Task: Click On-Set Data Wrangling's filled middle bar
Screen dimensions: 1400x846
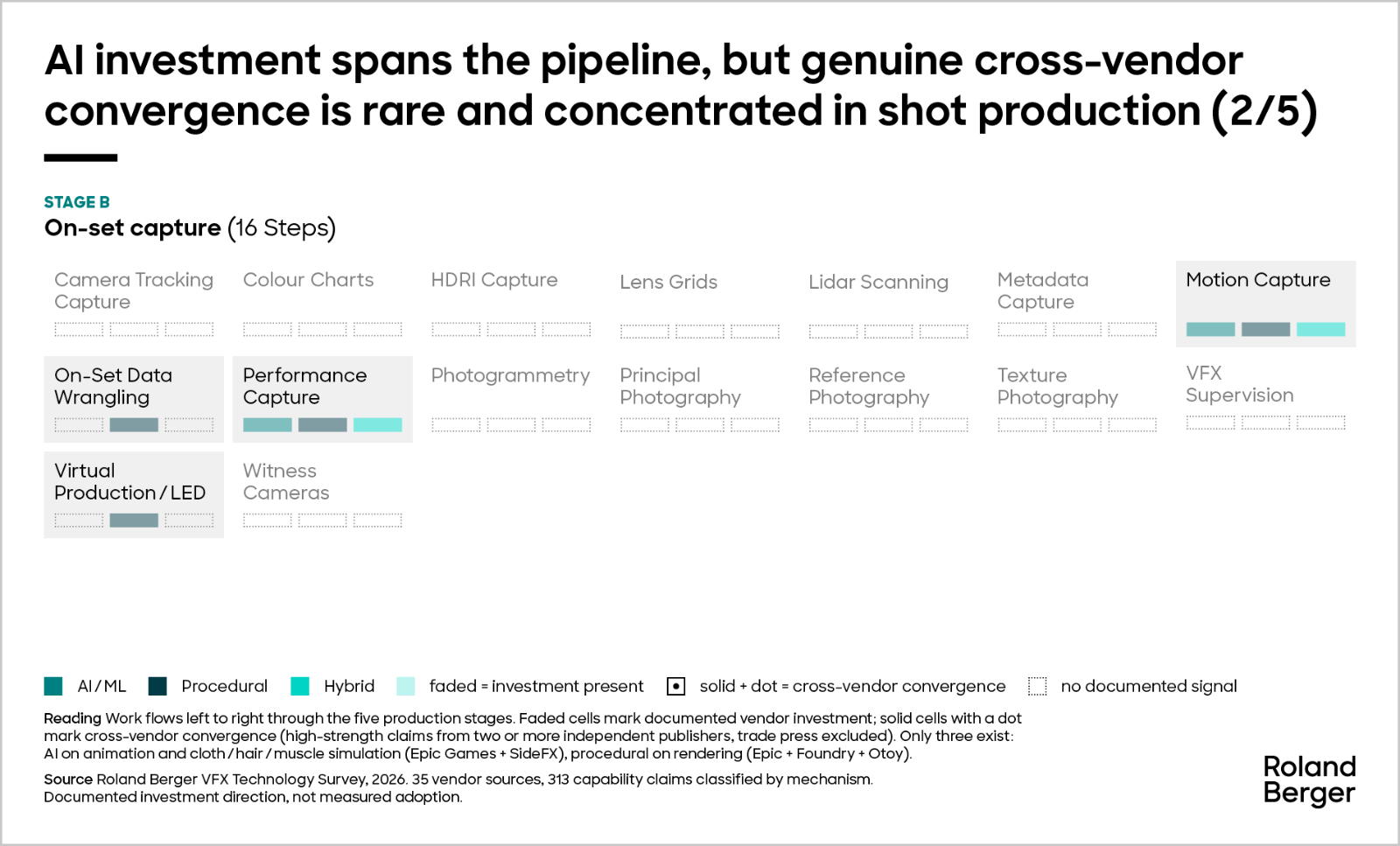Action: (x=134, y=424)
